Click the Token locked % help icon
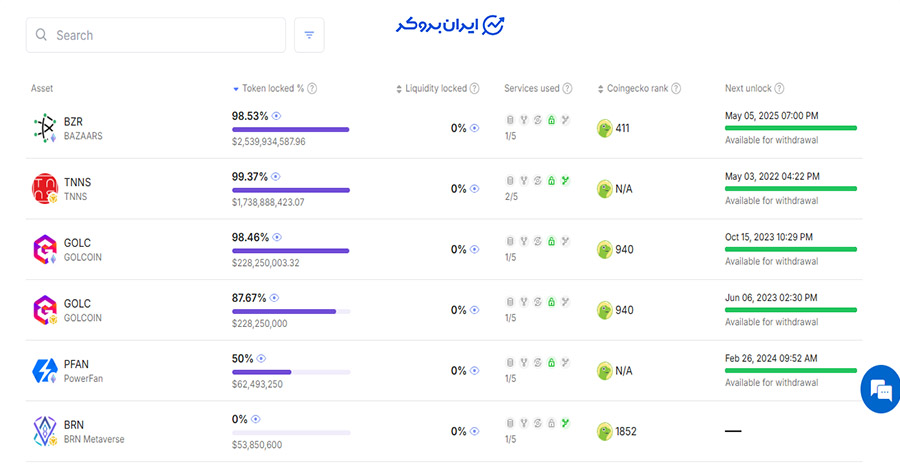The height and width of the screenshot is (471, 900). [x=312, y=89]
